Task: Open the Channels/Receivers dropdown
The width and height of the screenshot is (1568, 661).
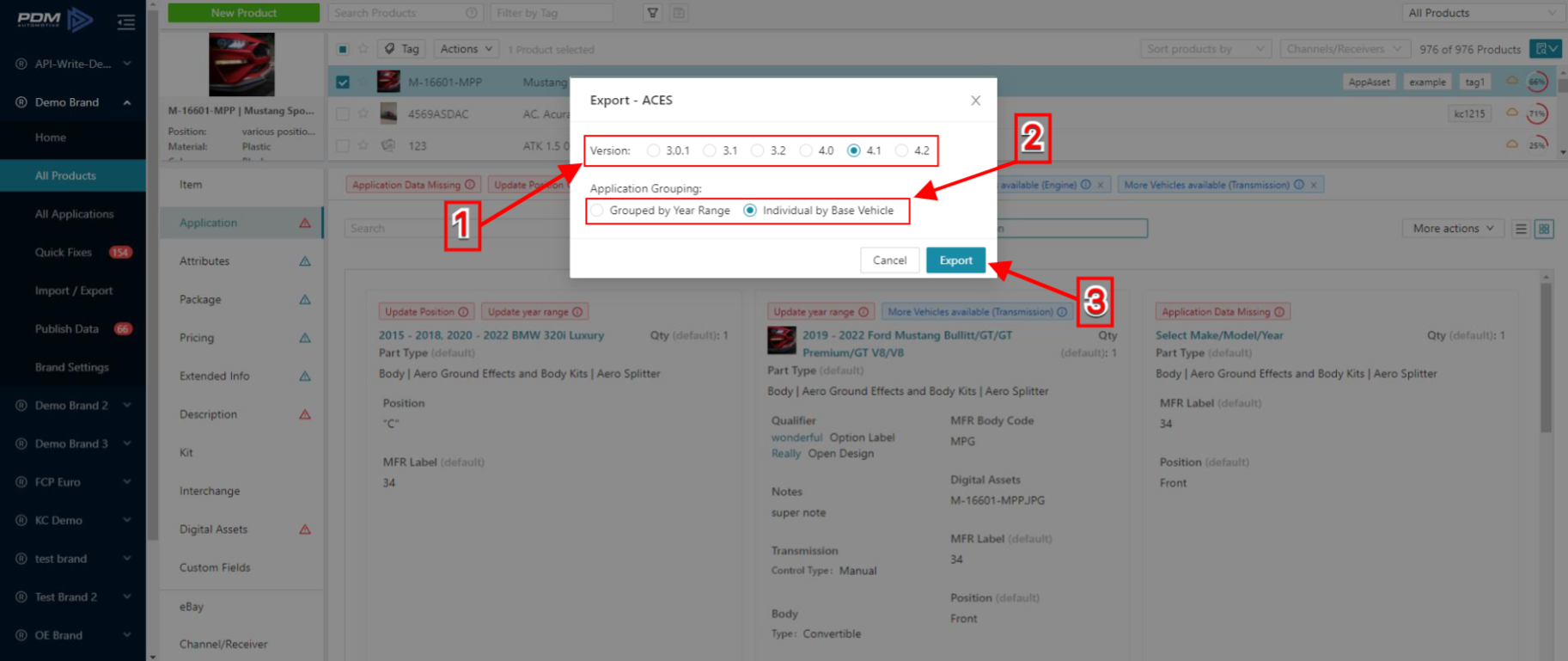Action: [1344, 49]
